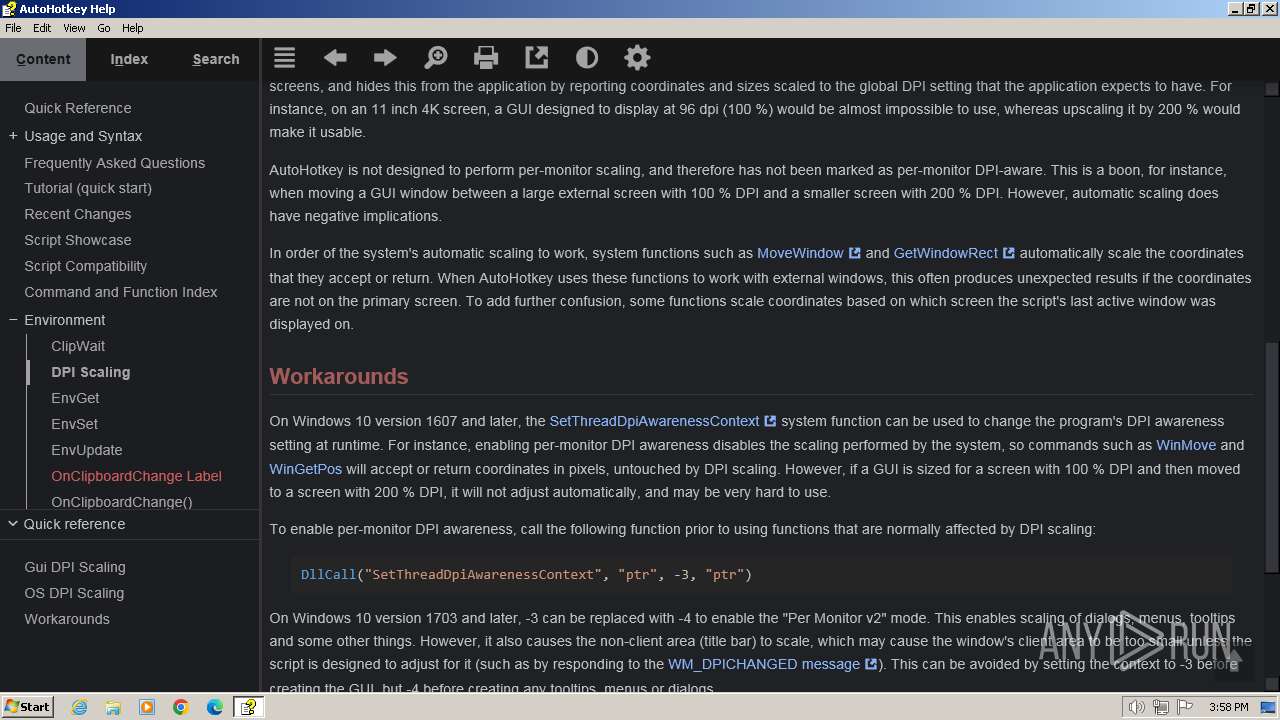Image resolution: width=1280 pixels, height=720 pixels.
Task: Go back with the left arrow icon
Action: click(335, 58)
